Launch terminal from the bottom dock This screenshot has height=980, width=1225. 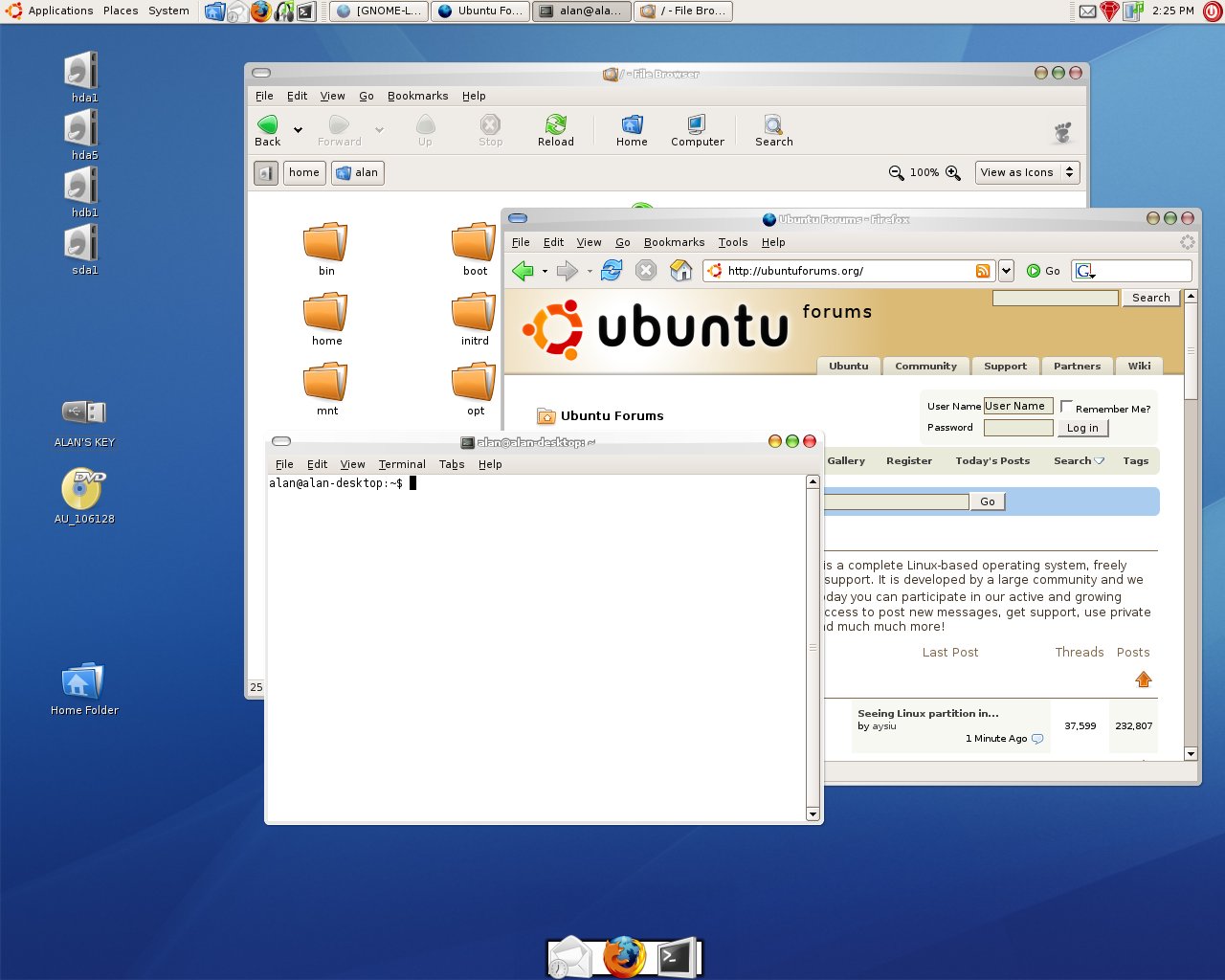(x=676, y=956)
